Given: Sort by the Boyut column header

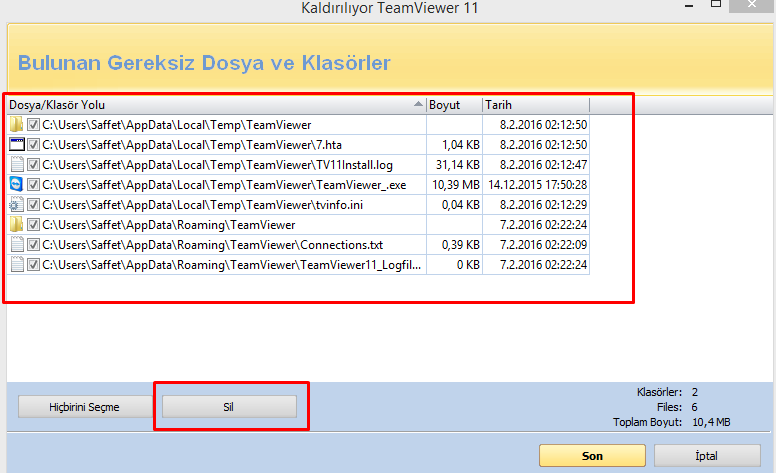Looking at the screenshot, I should point(454,105).
